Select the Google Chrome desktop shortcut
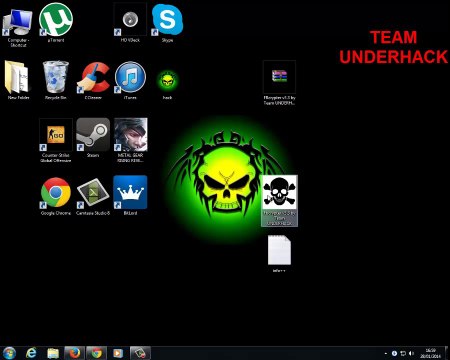The width and height of the screenshot is (450, 360). (56, 196)
